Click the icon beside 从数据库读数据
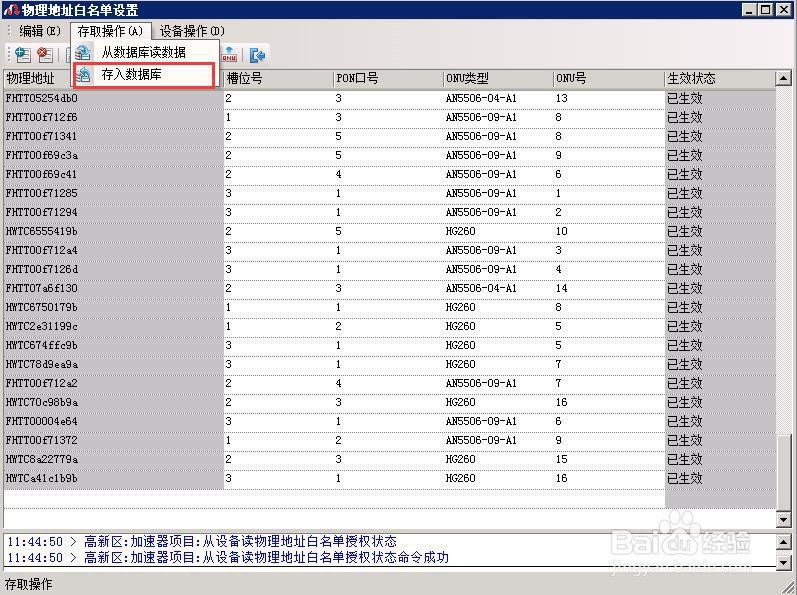The width and height of the screenshot is (797, 595). click(x=83, y=52)
